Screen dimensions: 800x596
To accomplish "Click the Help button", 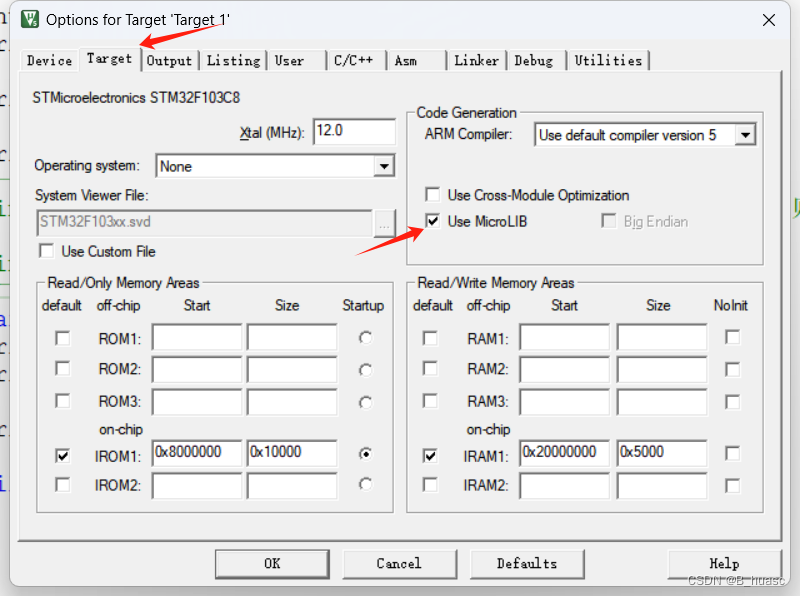I will pos(724,564).
